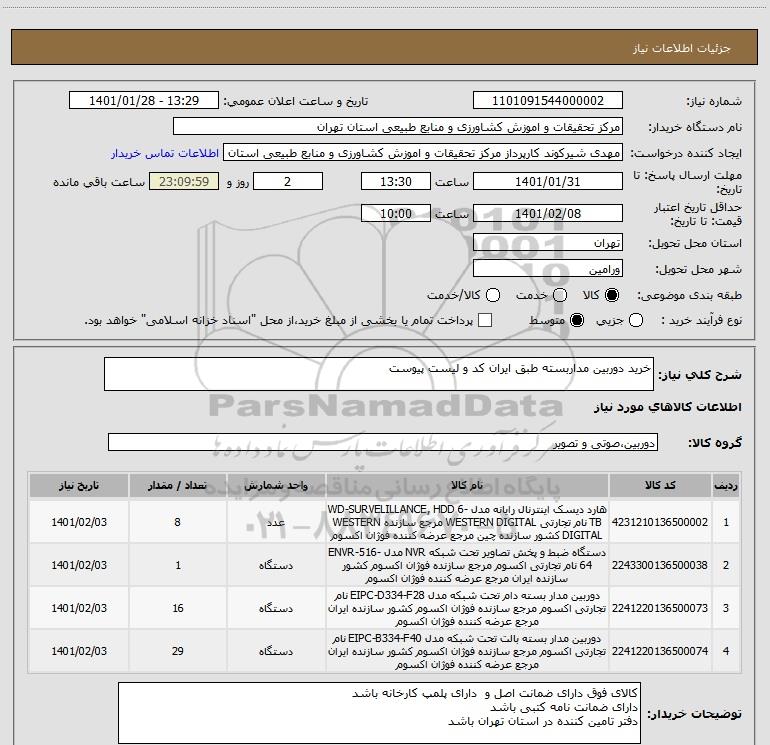Screen dimensions: 770x745
Task: Click the response deadline time 13:30
Action: point(396,181)
